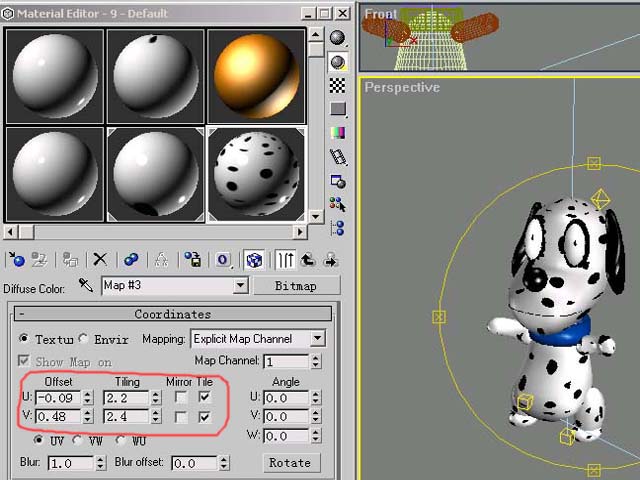Enable the U Mirror checkbox

[x=181, y=397]
